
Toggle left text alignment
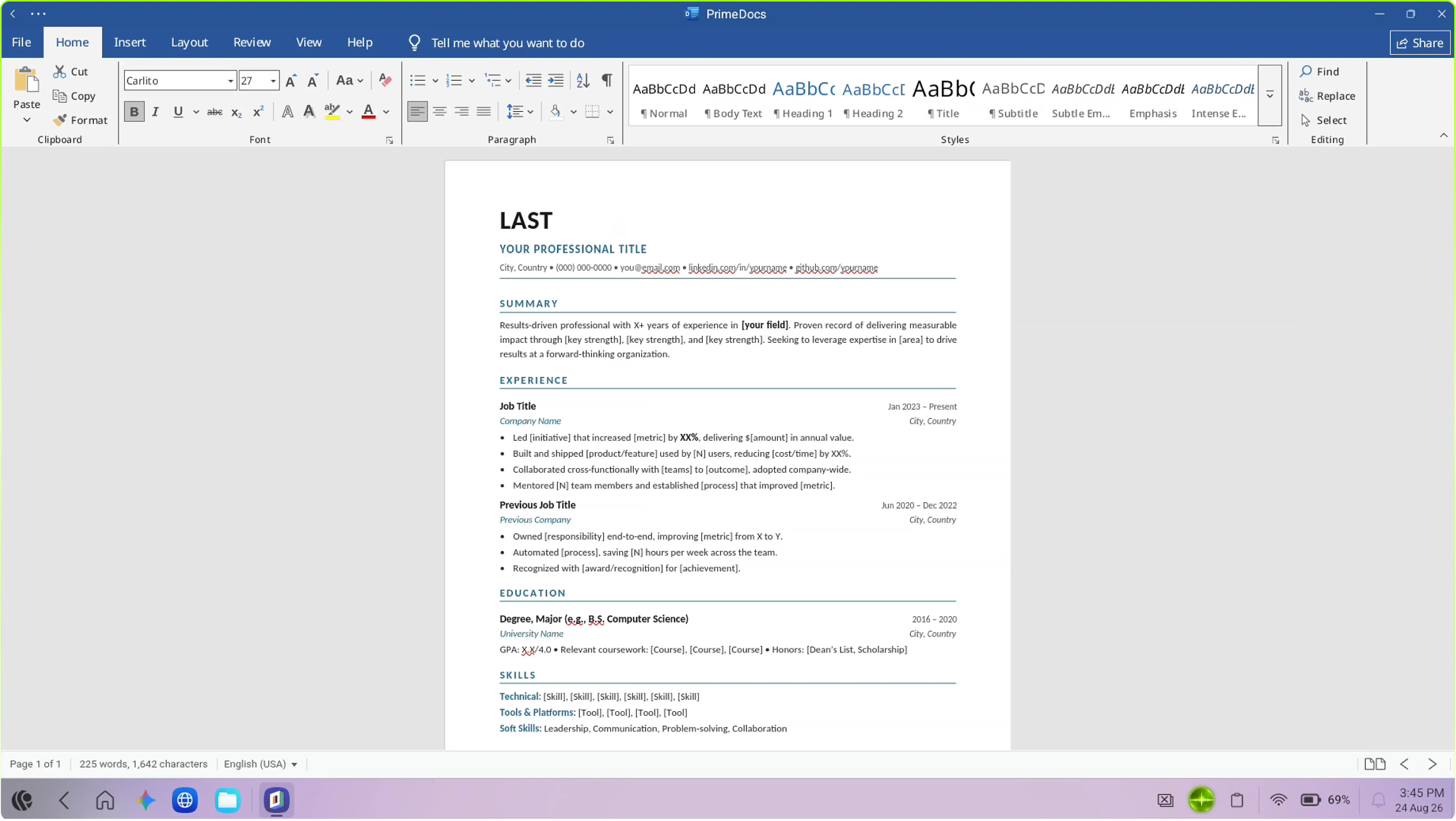click(x=417, y=112)
